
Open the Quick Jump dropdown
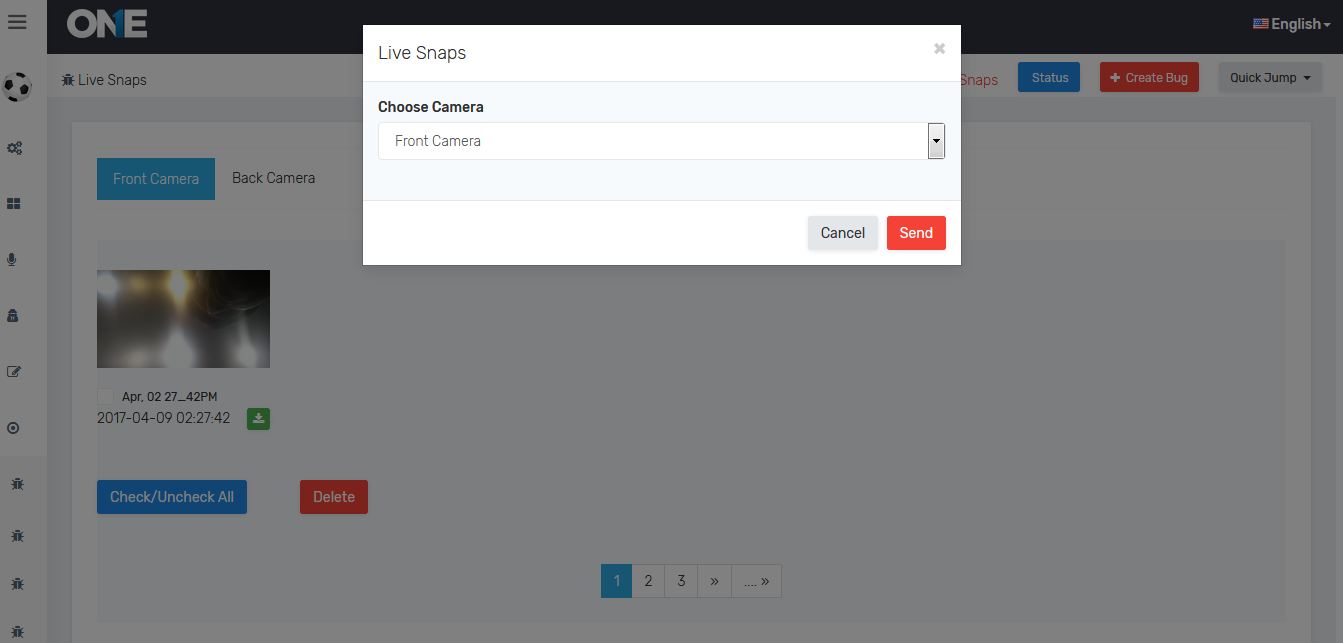click(1269, 78)
